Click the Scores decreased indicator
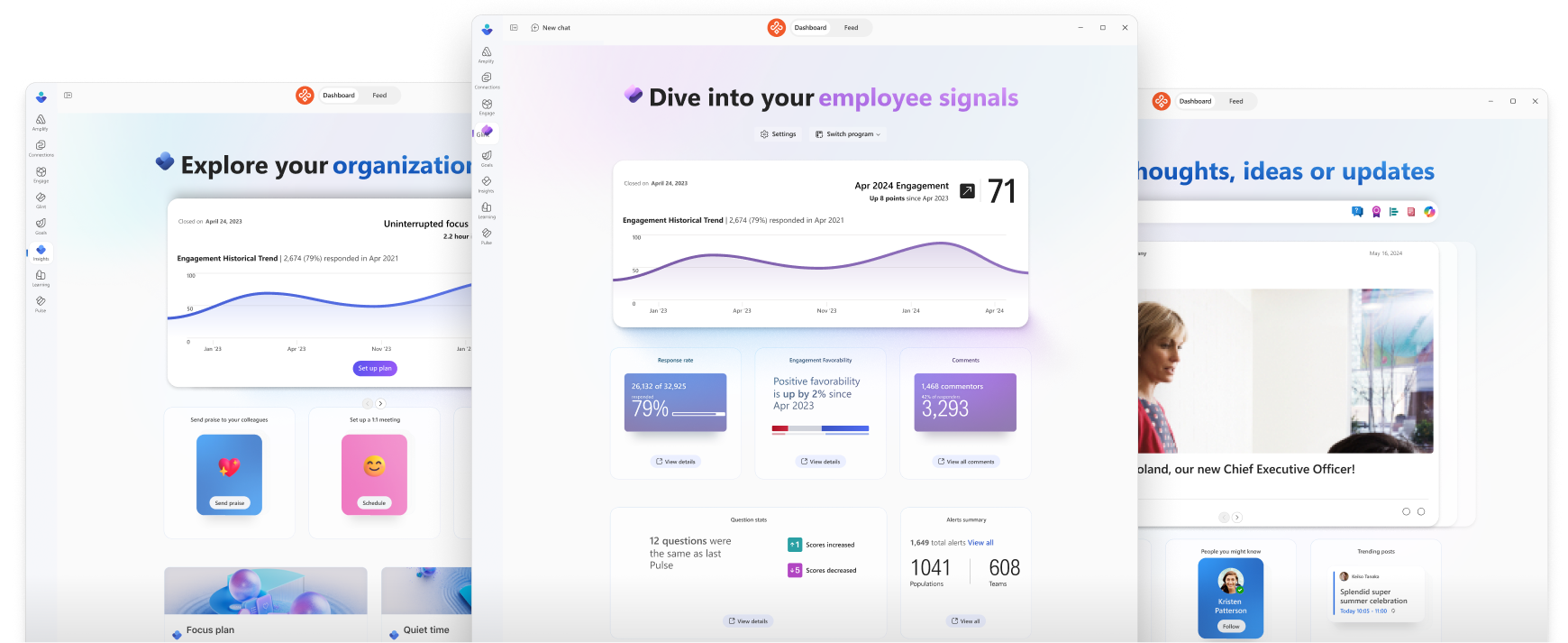 coord(822,570)
